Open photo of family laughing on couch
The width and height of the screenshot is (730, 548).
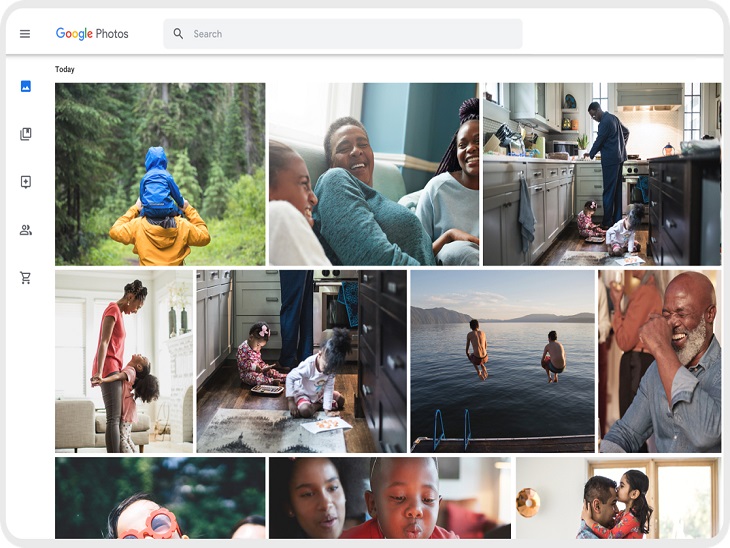(x=373, y=174)
